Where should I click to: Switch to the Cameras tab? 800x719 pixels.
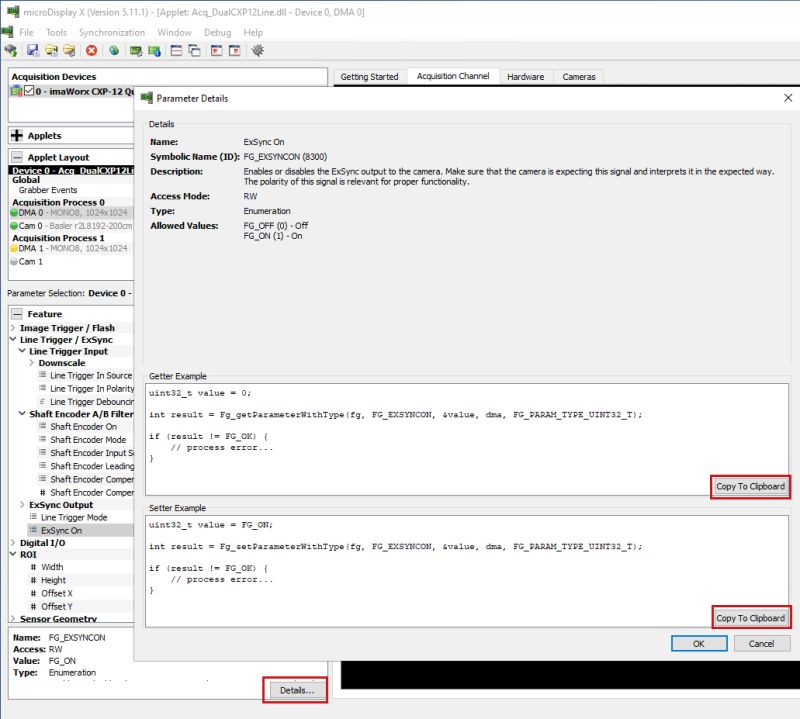[579, 77]
